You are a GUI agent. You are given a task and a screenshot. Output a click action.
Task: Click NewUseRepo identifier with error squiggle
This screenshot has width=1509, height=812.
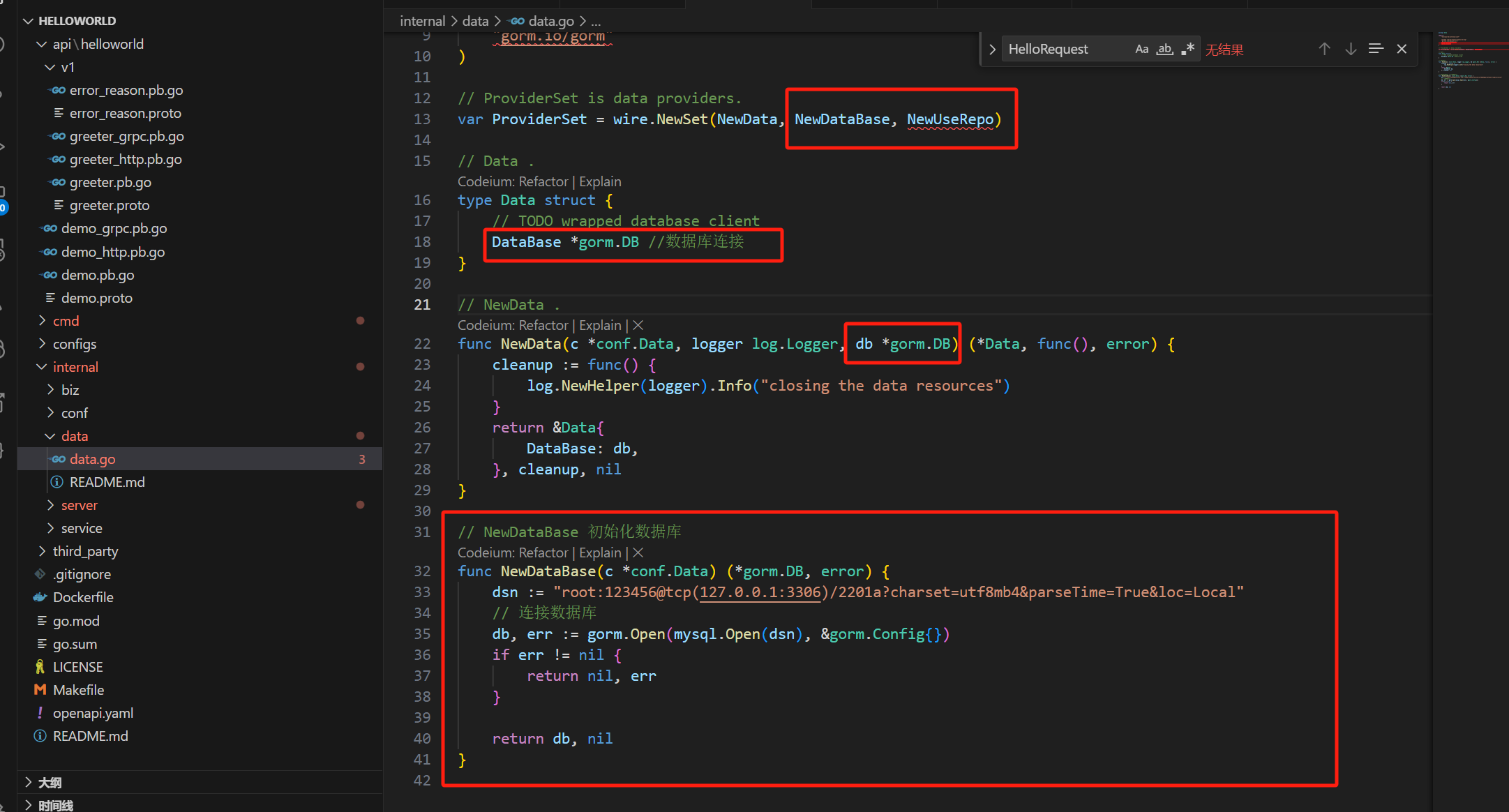(x=950, y=119)
